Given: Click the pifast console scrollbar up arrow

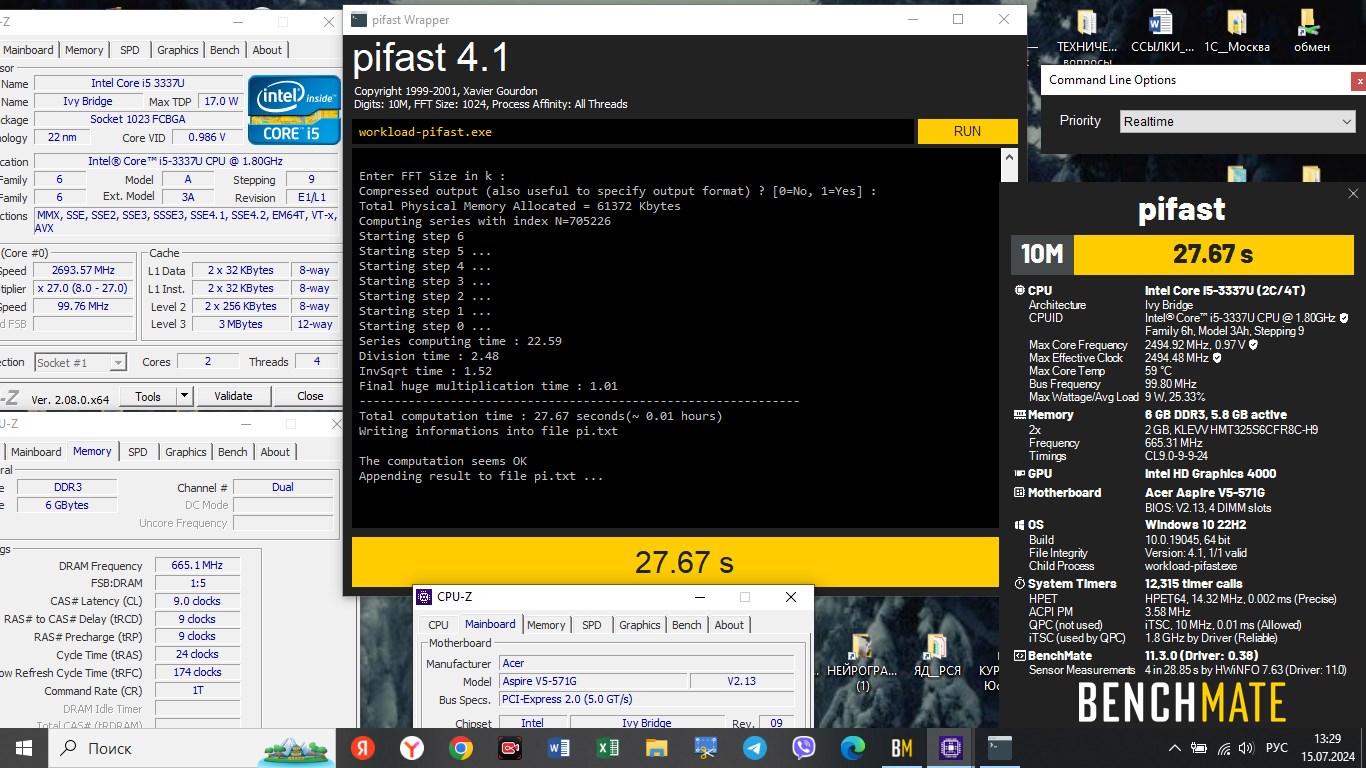Looking at the screenshot, I should pyautogui.click(x=1009, y=157).
